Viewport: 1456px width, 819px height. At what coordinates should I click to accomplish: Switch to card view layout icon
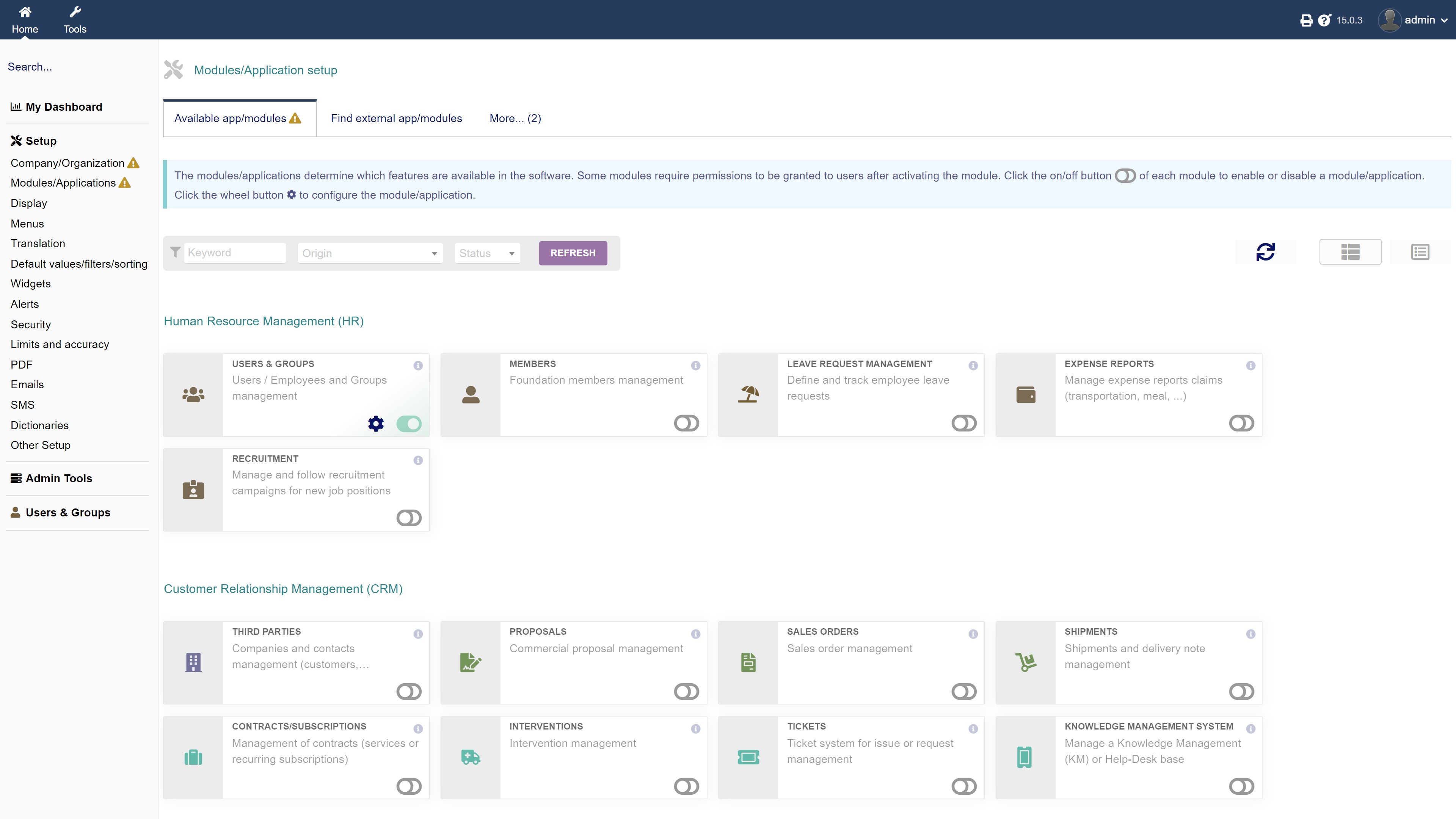point(1350,252)
